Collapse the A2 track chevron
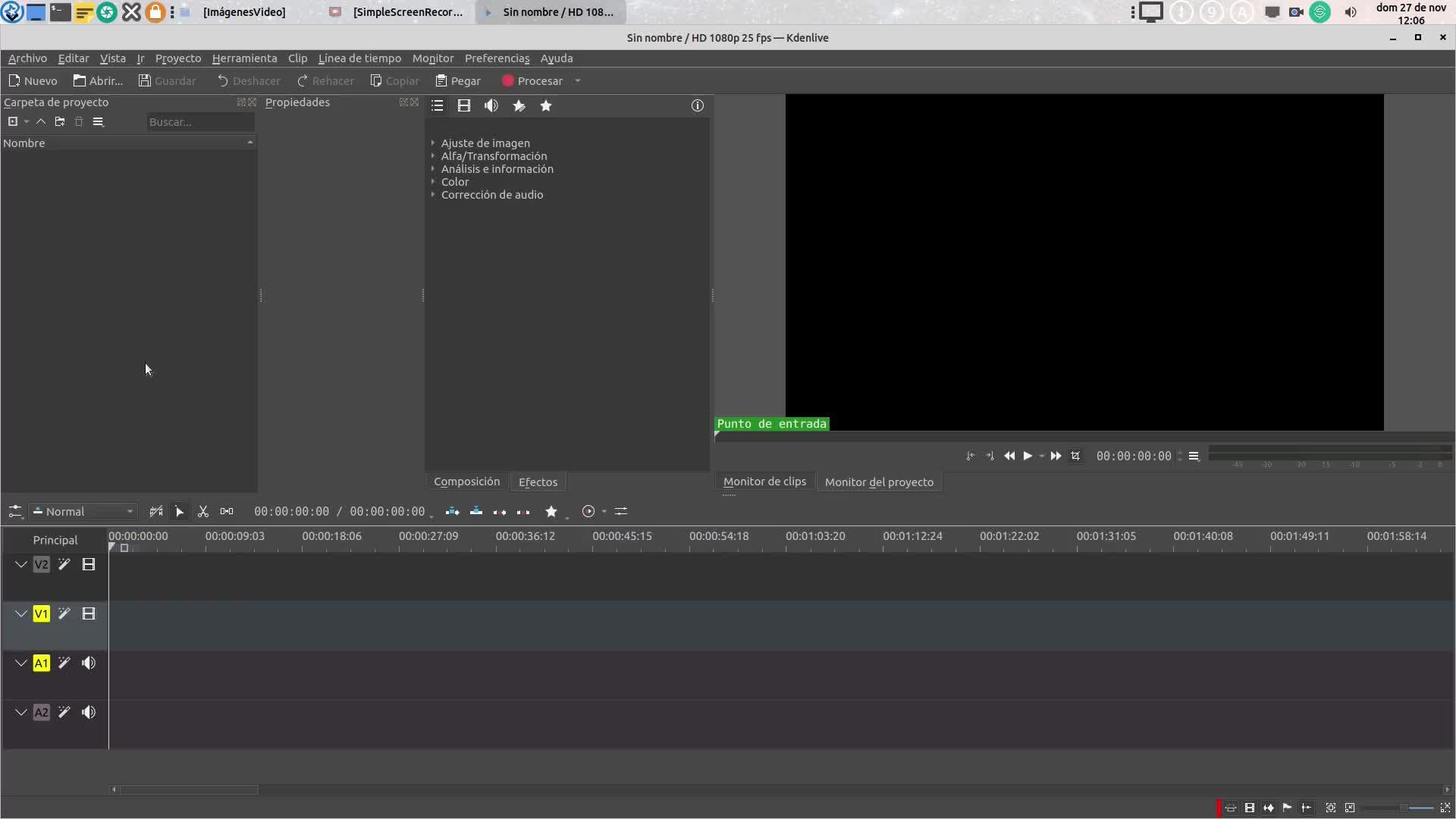This screenshot has width=1456, height=819. pyautogui.click(x=21, y=713)
